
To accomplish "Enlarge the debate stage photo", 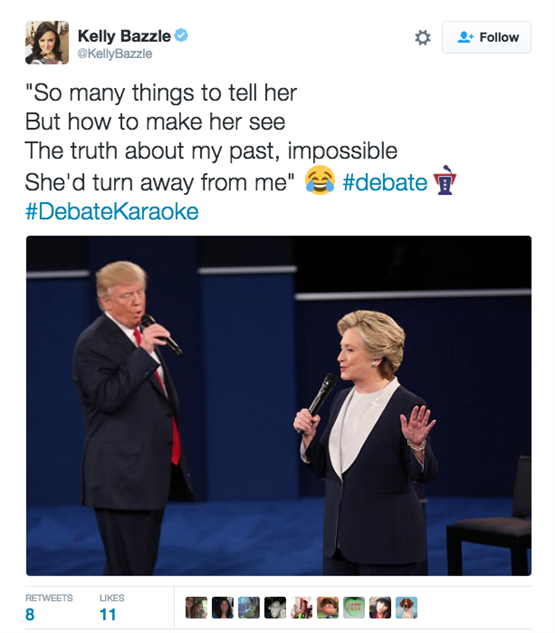I will pos(279,405).
